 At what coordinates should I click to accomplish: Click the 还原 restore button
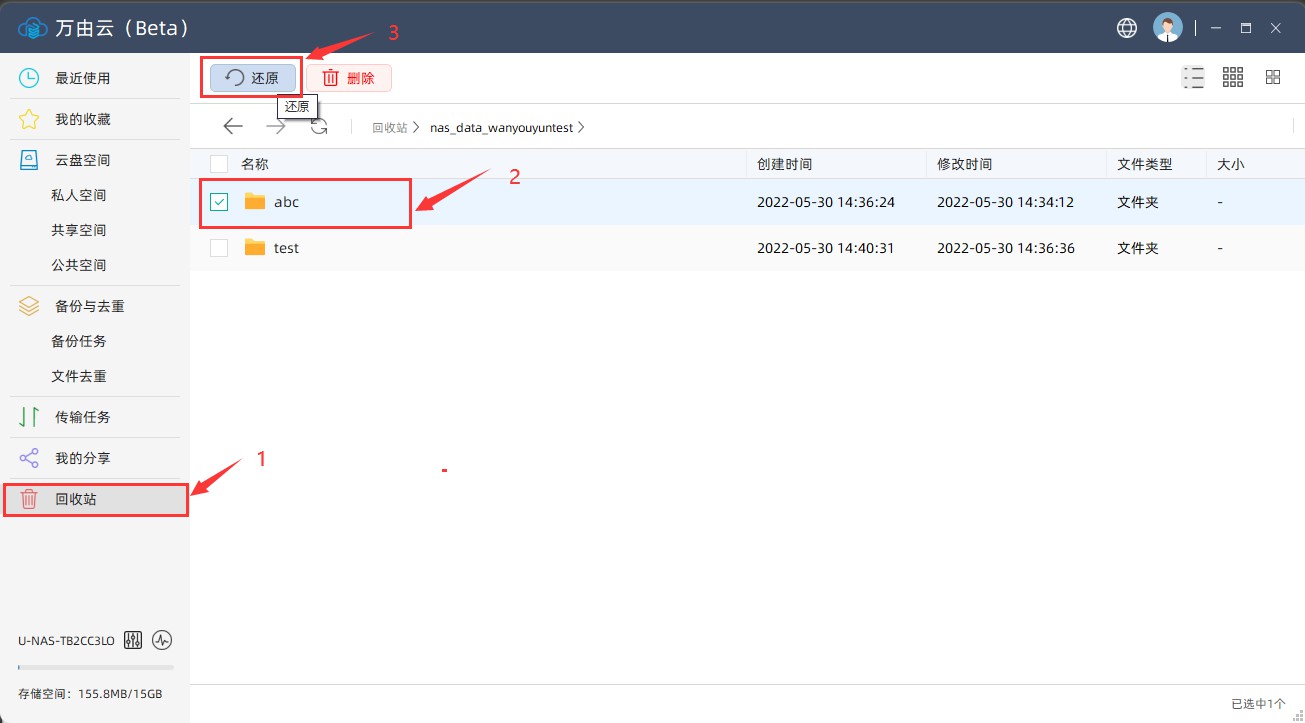(x=253, y=78)
